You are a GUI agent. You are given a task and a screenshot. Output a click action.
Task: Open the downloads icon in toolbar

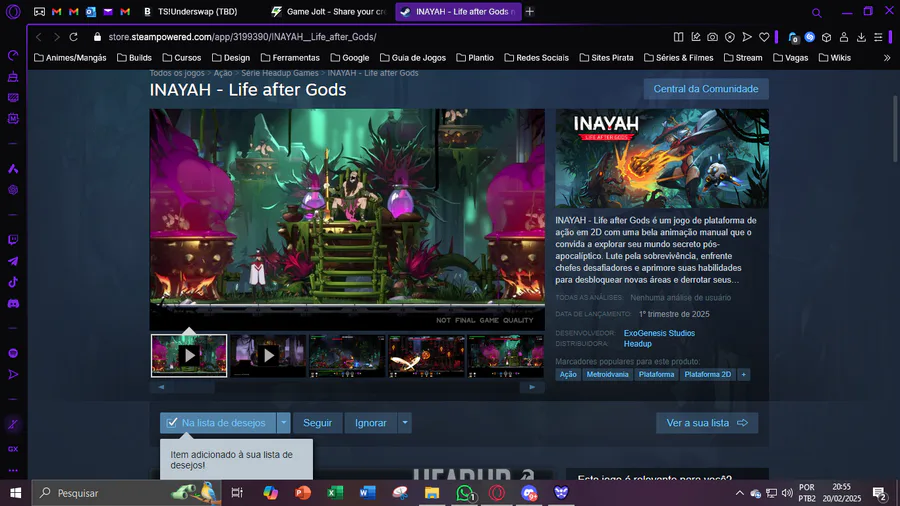pos(861,37)
